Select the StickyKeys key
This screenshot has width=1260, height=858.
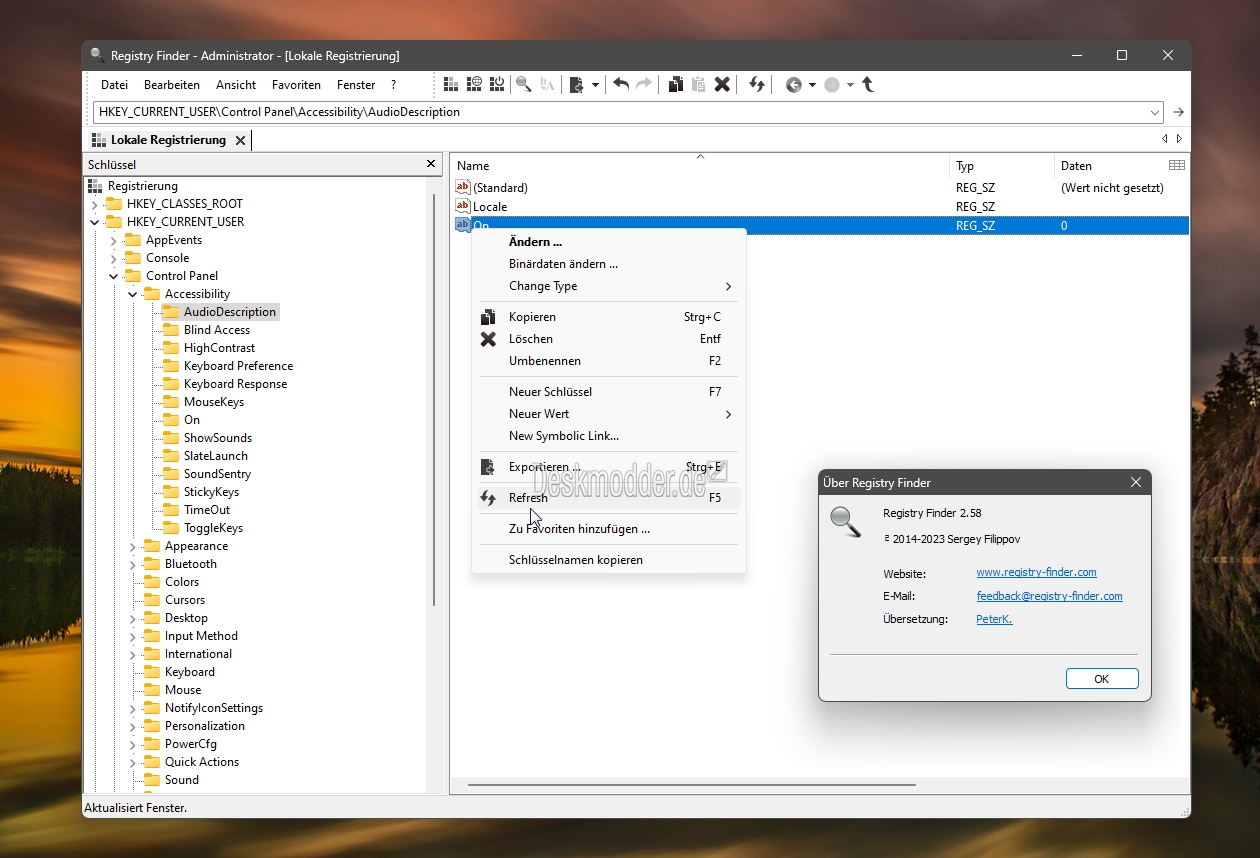pos(213,492)
